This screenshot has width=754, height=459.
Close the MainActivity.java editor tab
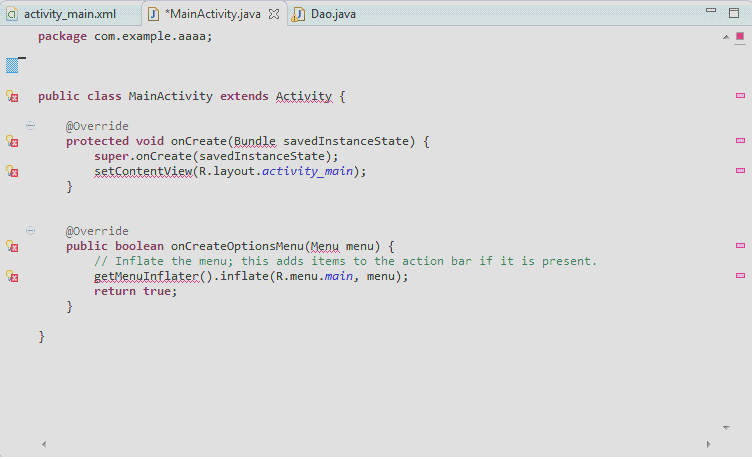coord(274,14)
